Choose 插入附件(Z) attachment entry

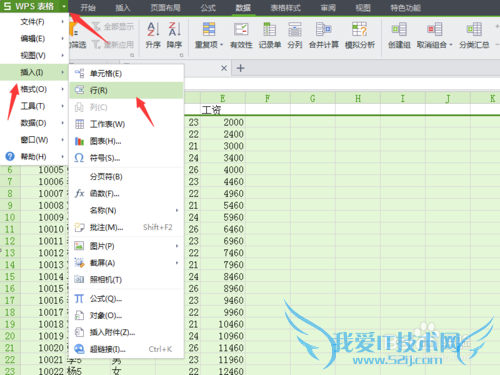click(127, 332)
